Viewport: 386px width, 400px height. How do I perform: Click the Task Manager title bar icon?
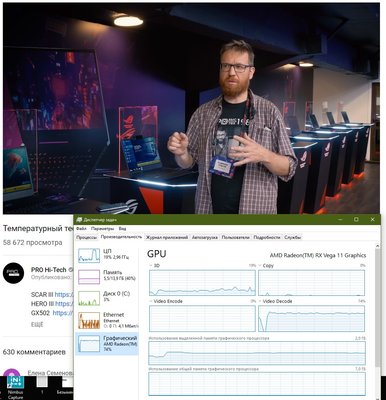pyautogui.click(x=79, y=220)
